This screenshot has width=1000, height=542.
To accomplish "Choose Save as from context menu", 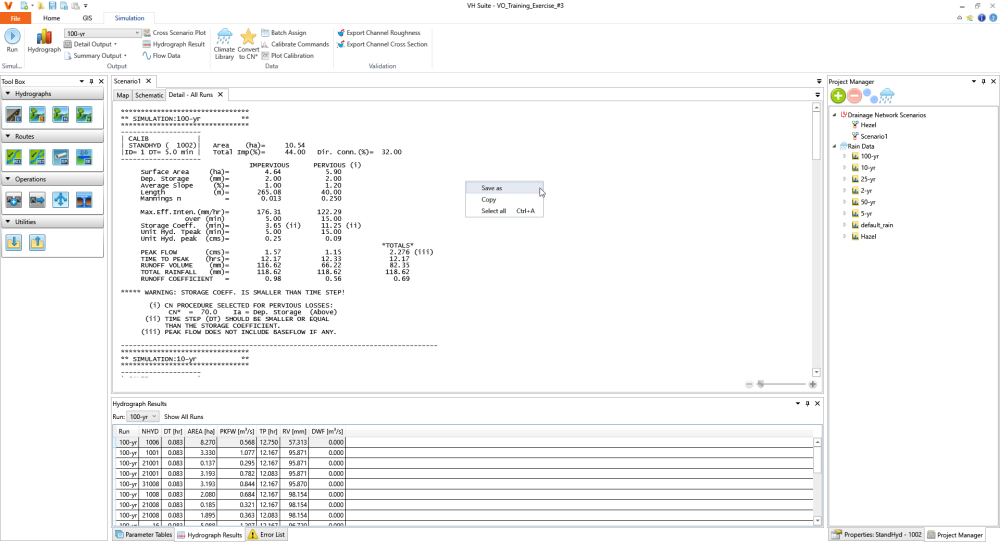I will [x=504, y=188].
